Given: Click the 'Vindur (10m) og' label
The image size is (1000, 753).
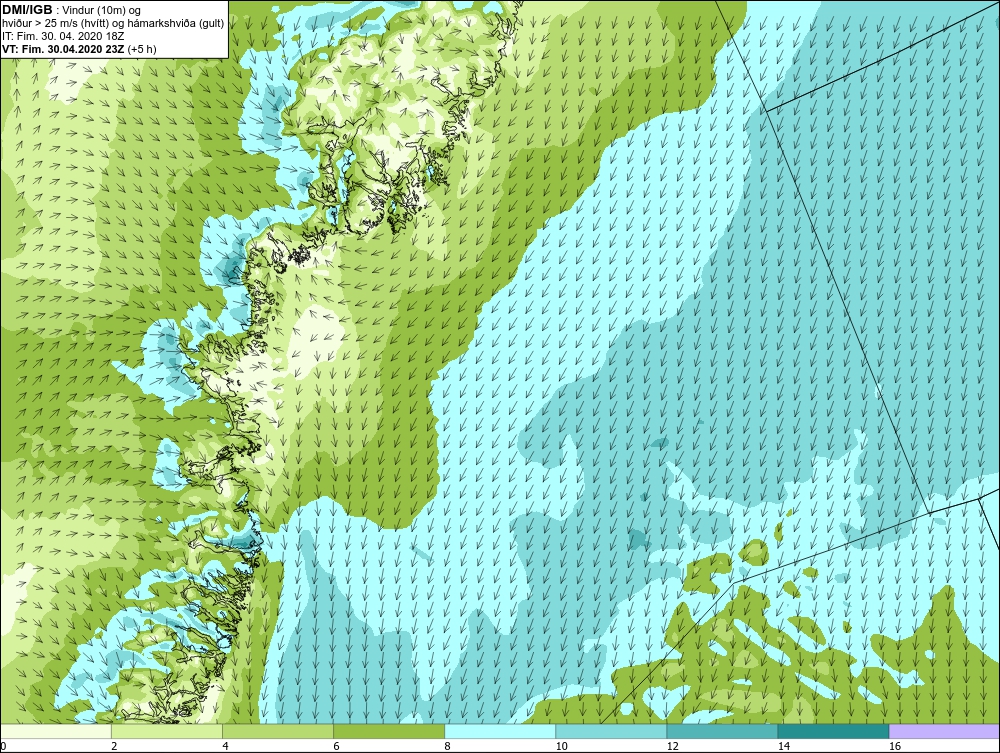Looking at the screenshot, I should tap(103, 10).
